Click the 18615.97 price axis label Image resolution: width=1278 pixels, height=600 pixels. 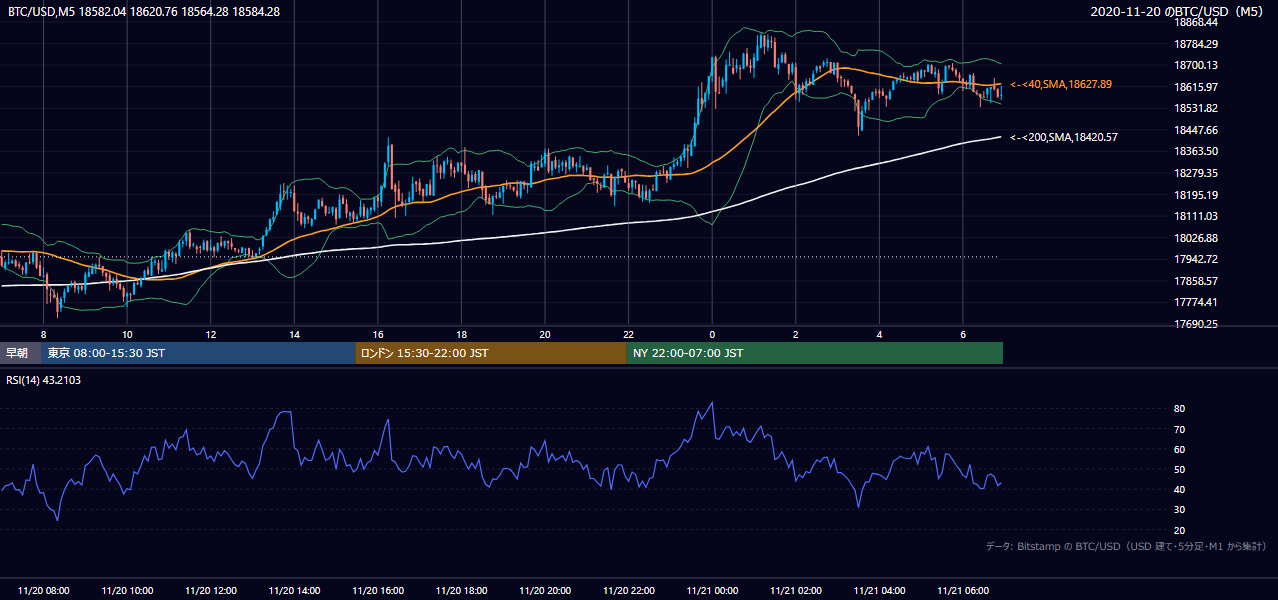(1196, 87)
